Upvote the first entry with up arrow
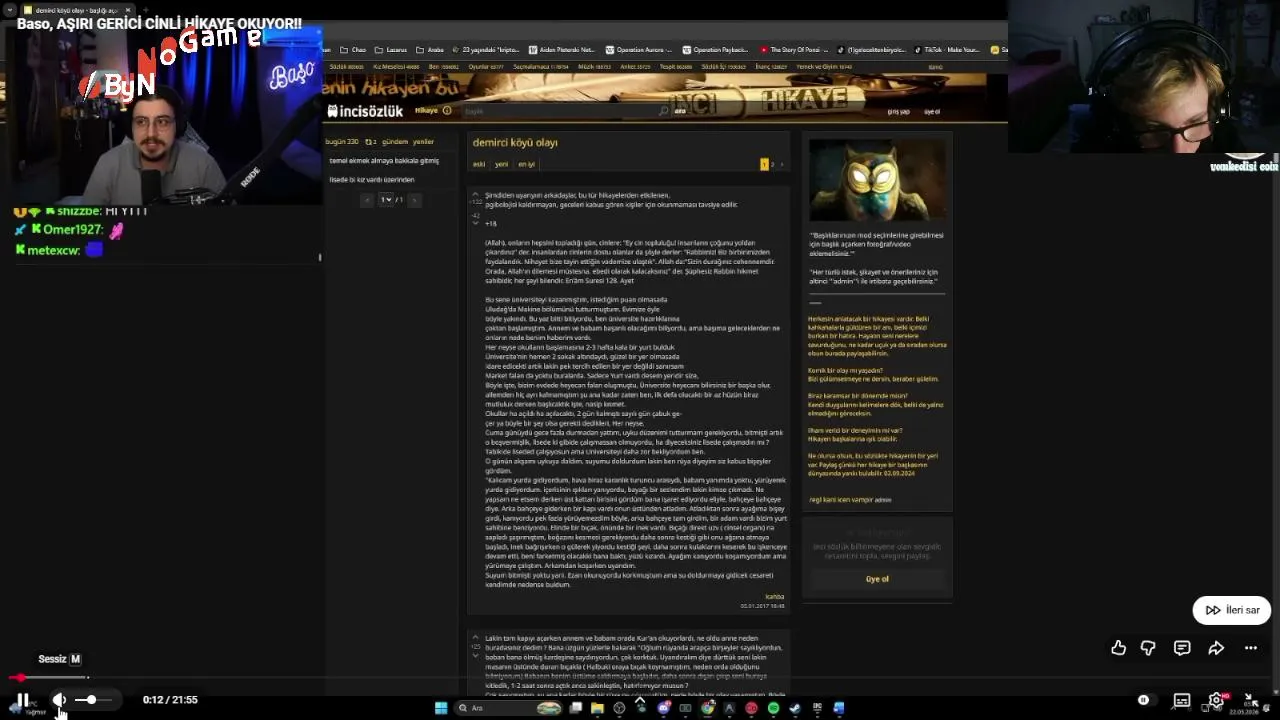Viewport: 1280px width, 720px height. click(x=476, y=194)
